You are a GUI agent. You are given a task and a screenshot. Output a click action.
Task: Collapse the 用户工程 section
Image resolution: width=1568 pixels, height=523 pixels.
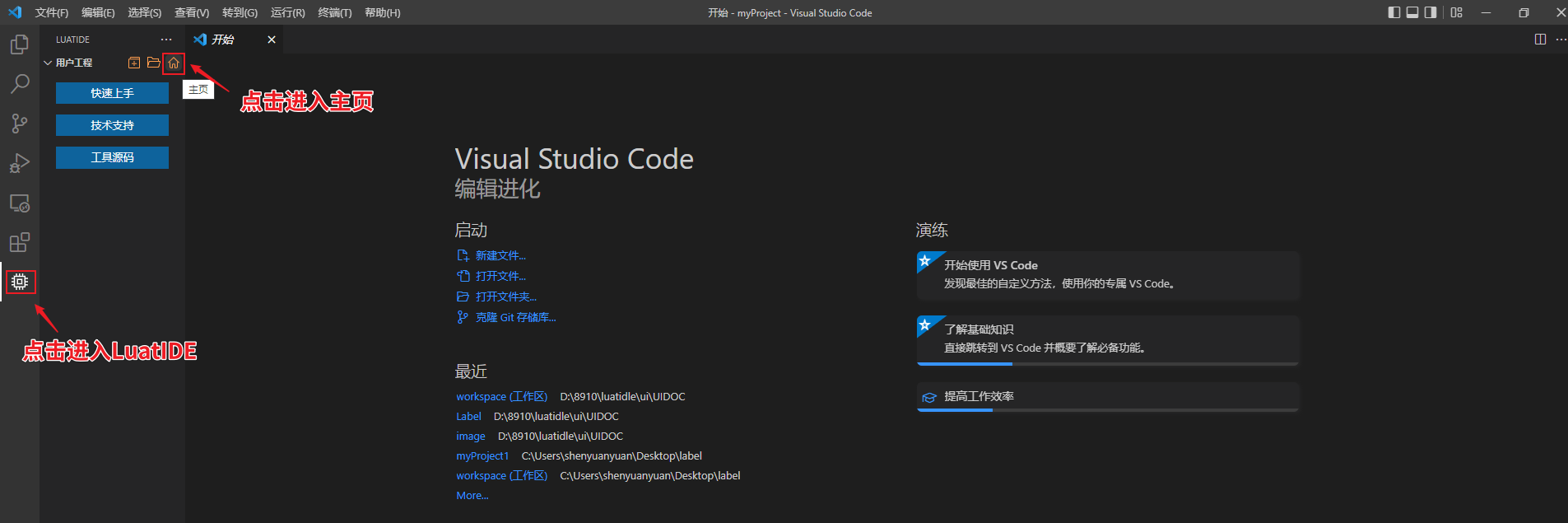pyautogui.click(x=48, y=63)
